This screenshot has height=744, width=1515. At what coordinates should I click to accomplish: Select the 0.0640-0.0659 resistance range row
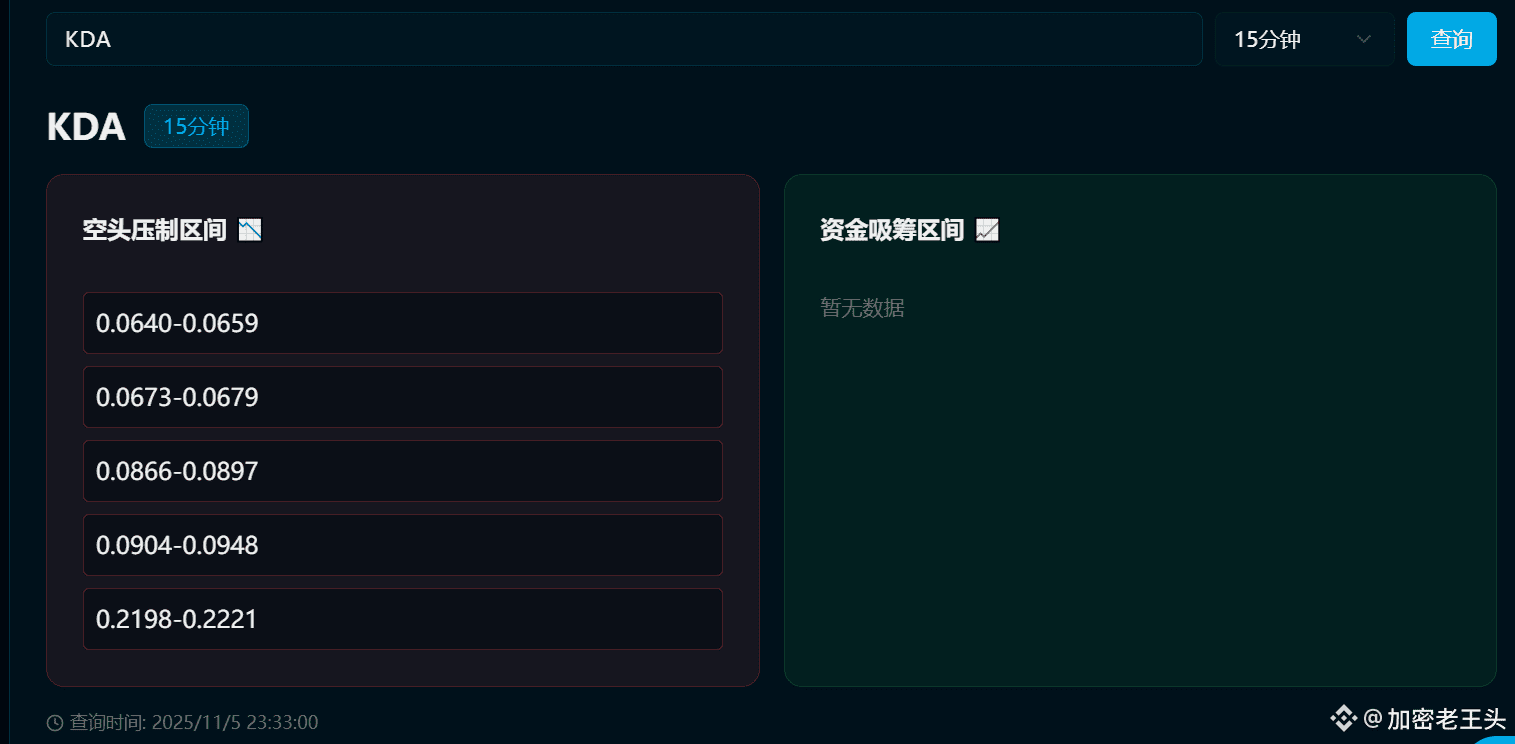click(x=402, y=323)
